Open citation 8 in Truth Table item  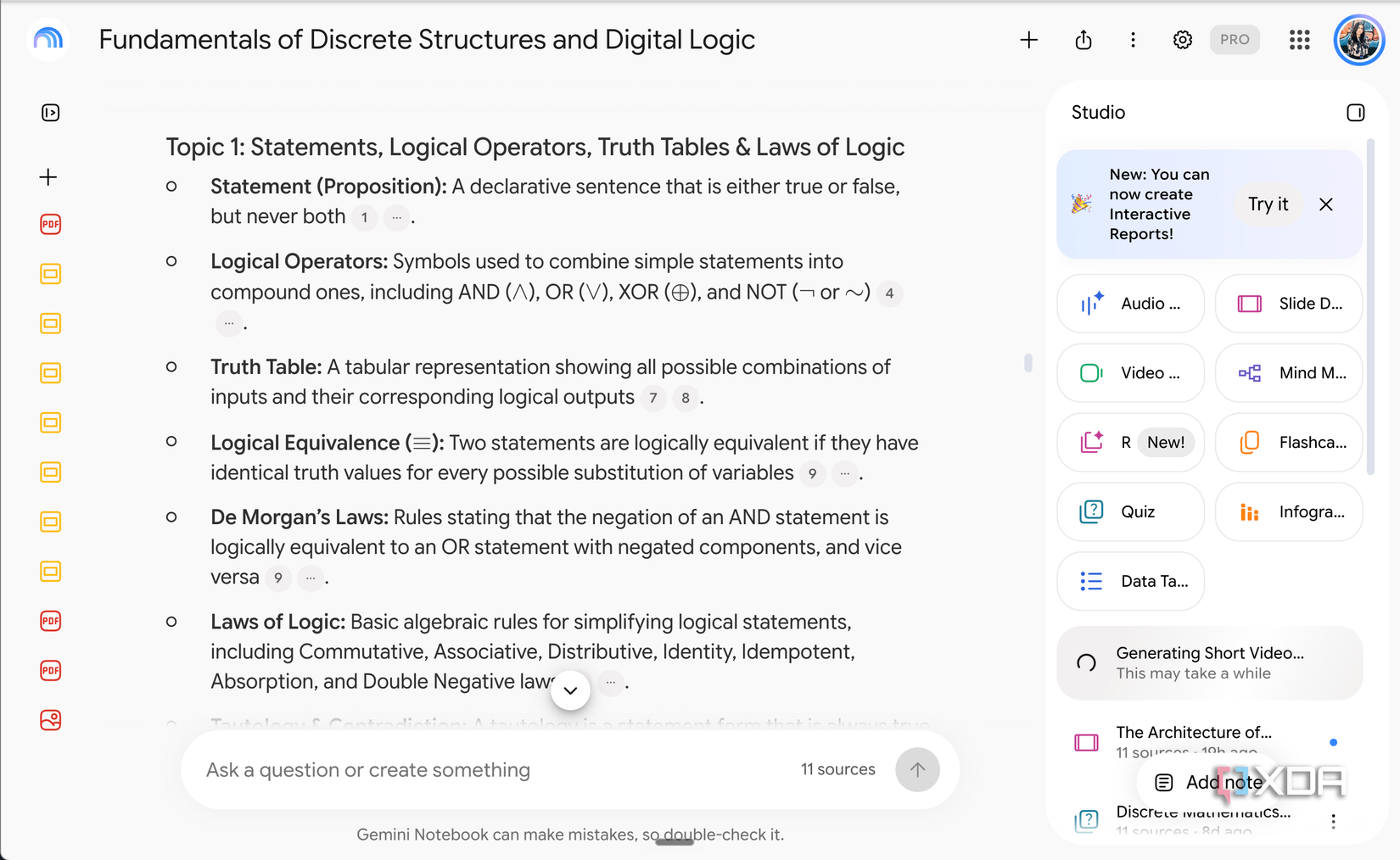click(686, 398)
